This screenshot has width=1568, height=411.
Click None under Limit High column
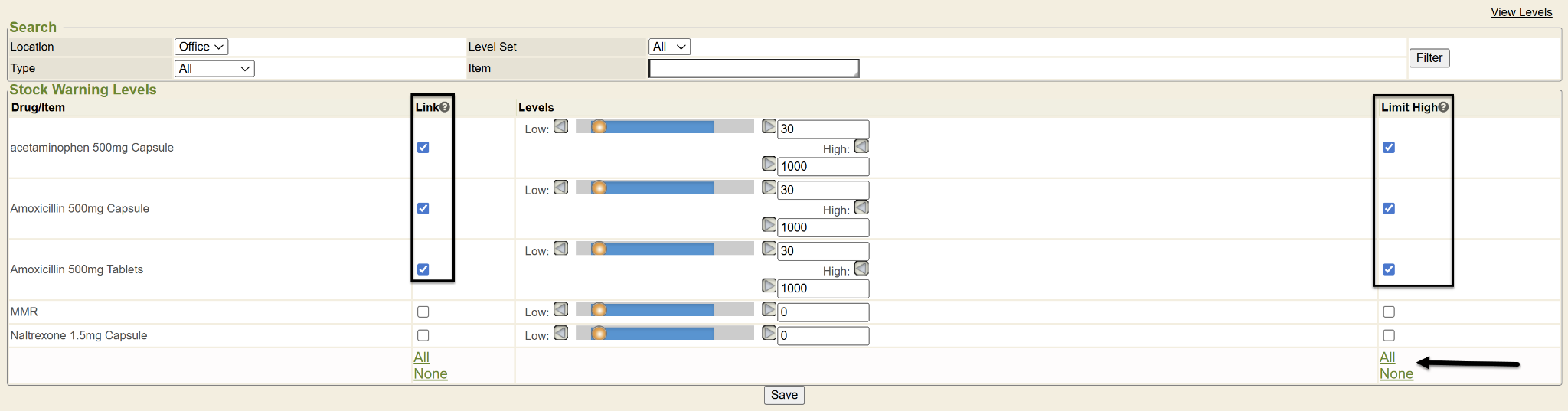coord(1396,373)
